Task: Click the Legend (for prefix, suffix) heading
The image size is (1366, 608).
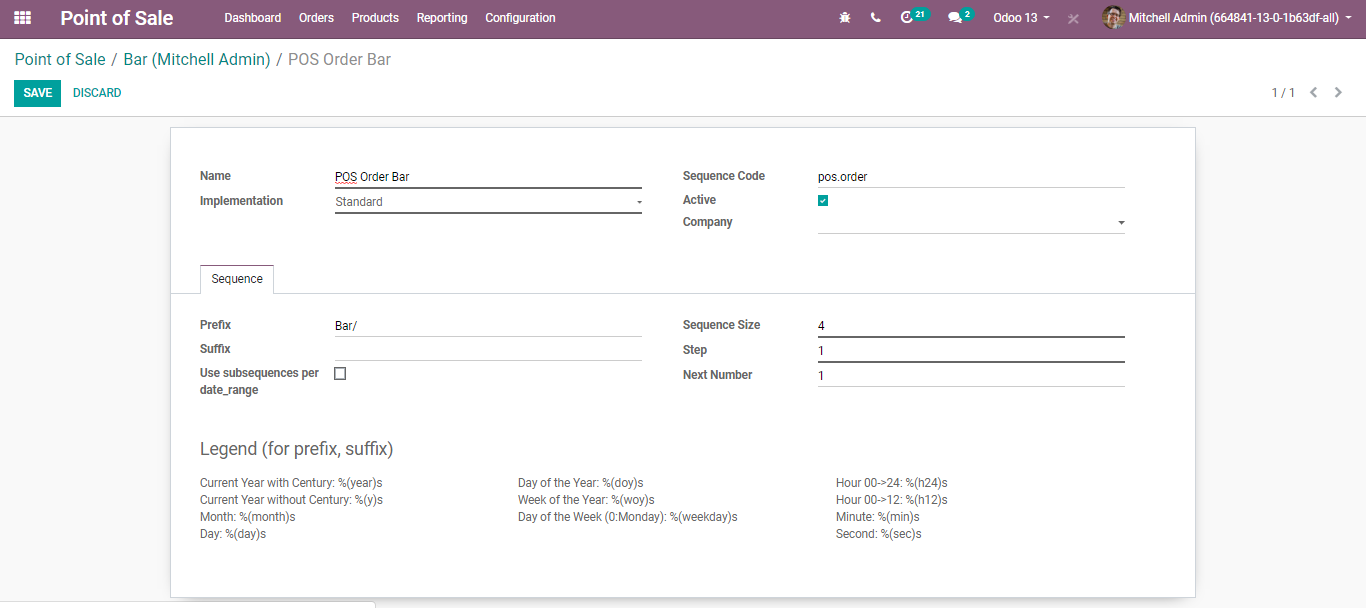Action: (x=296, y=449)
